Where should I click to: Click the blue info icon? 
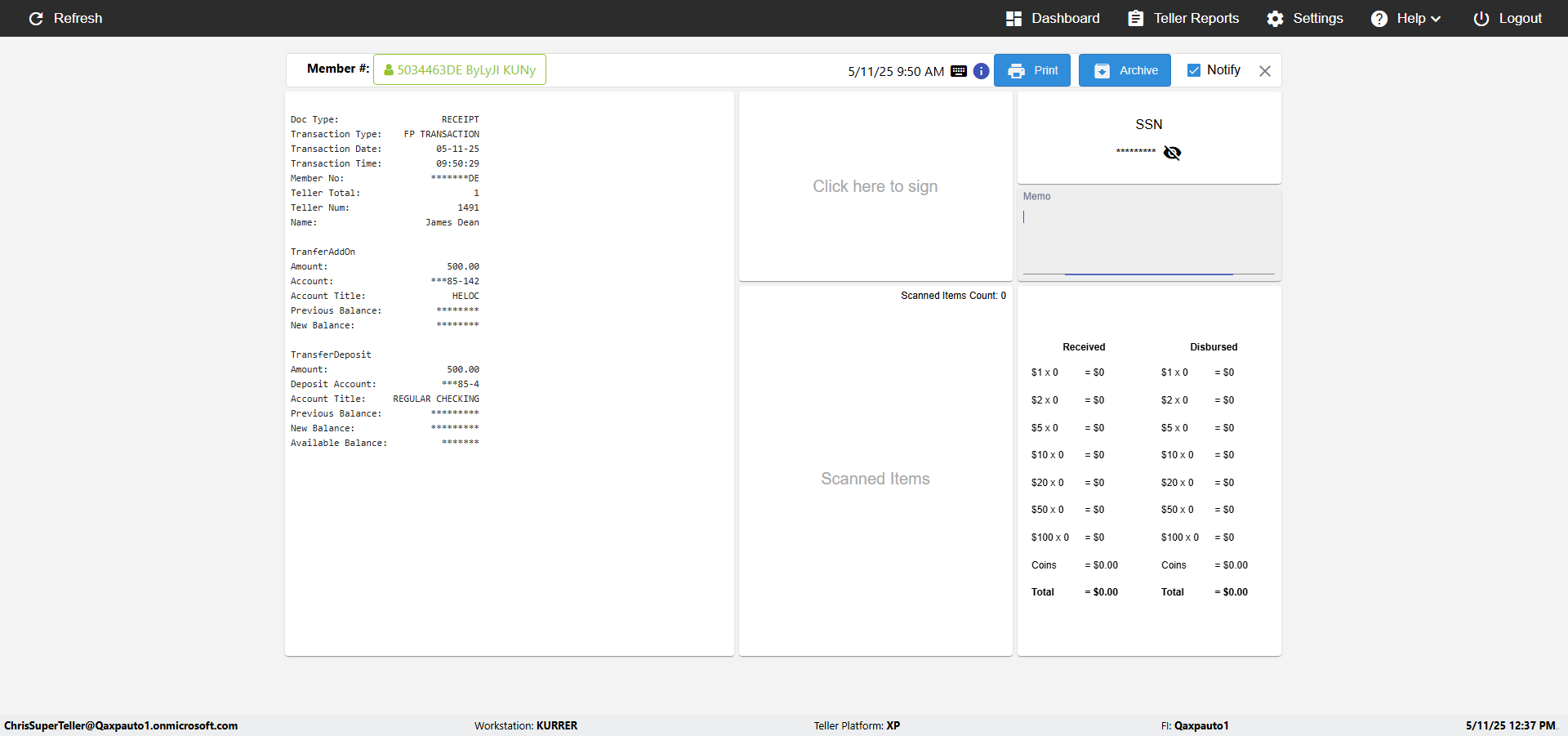[982, 71]
